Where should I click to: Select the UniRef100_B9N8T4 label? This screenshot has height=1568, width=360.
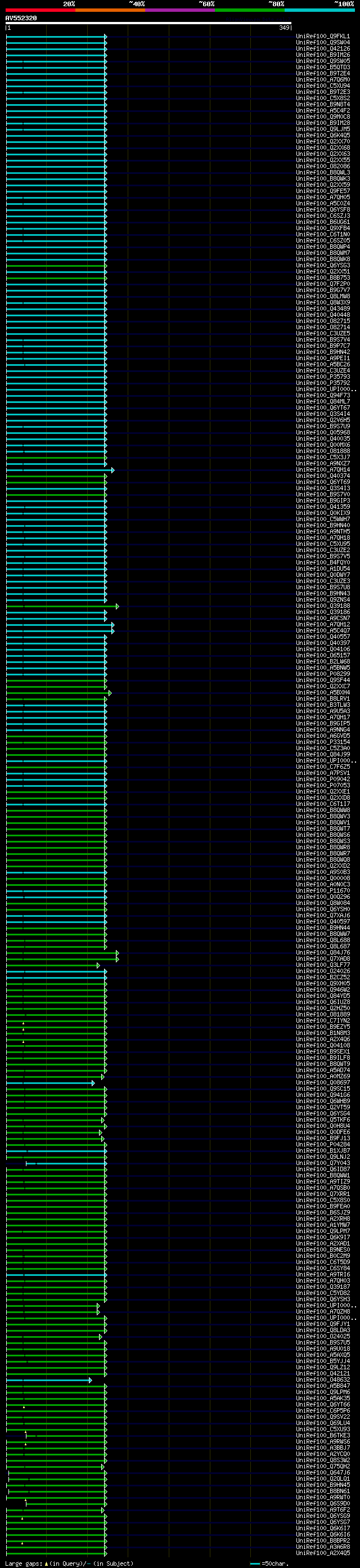[x=323, y=105]
